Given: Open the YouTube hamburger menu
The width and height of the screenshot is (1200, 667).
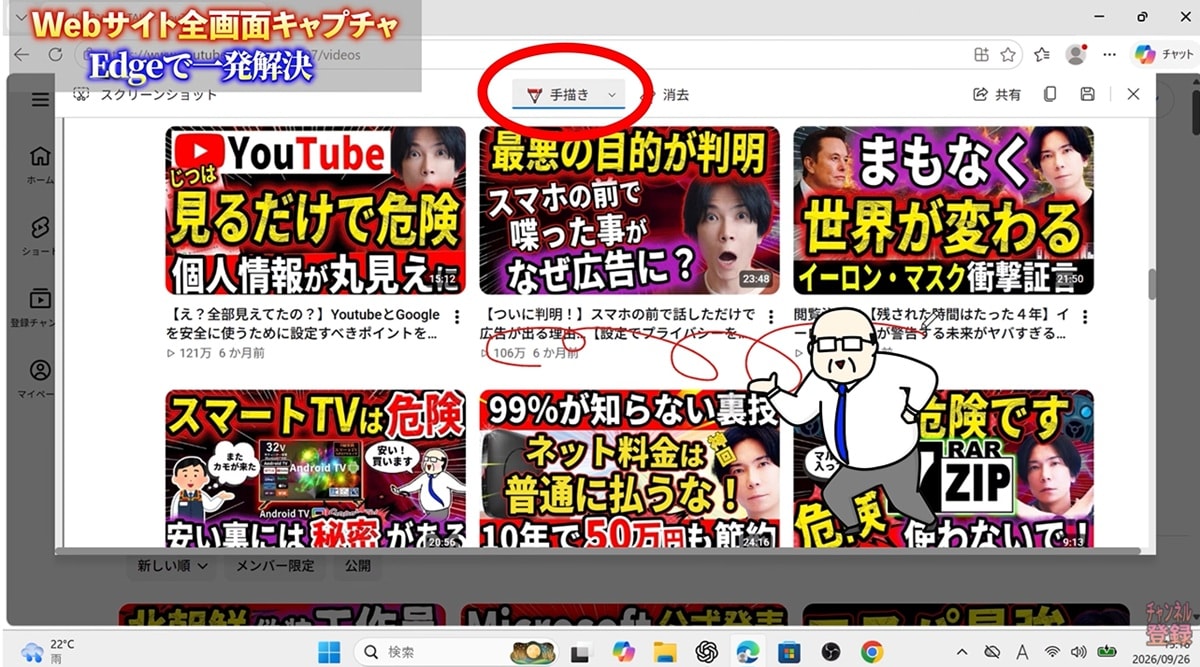Looking at the screenshot, I should coord(40,99).
